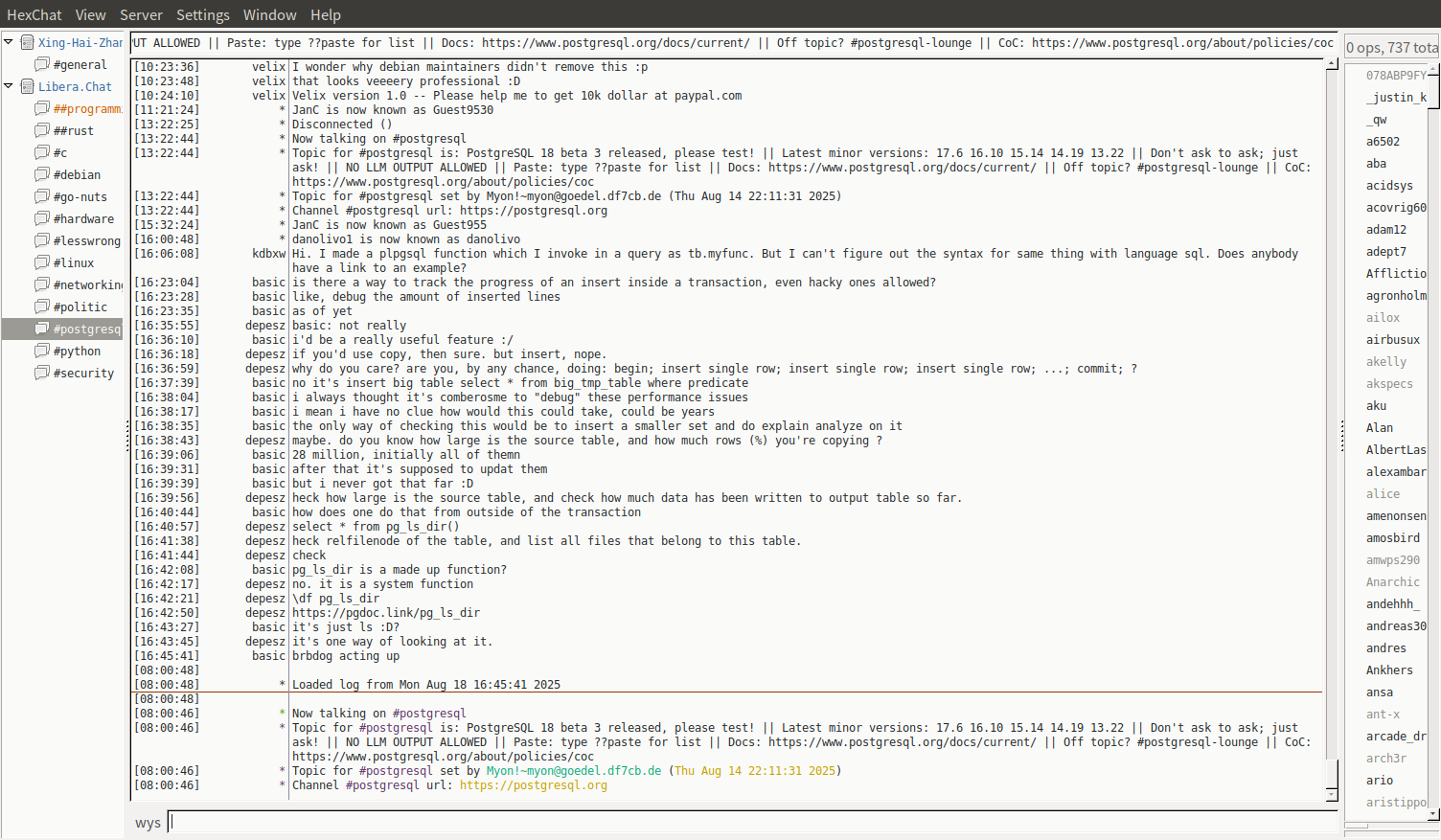This screenshot has height=840, width=1441.
Task: Select the Xing-Hai-Zhar server icon
Action: [28, 42]
